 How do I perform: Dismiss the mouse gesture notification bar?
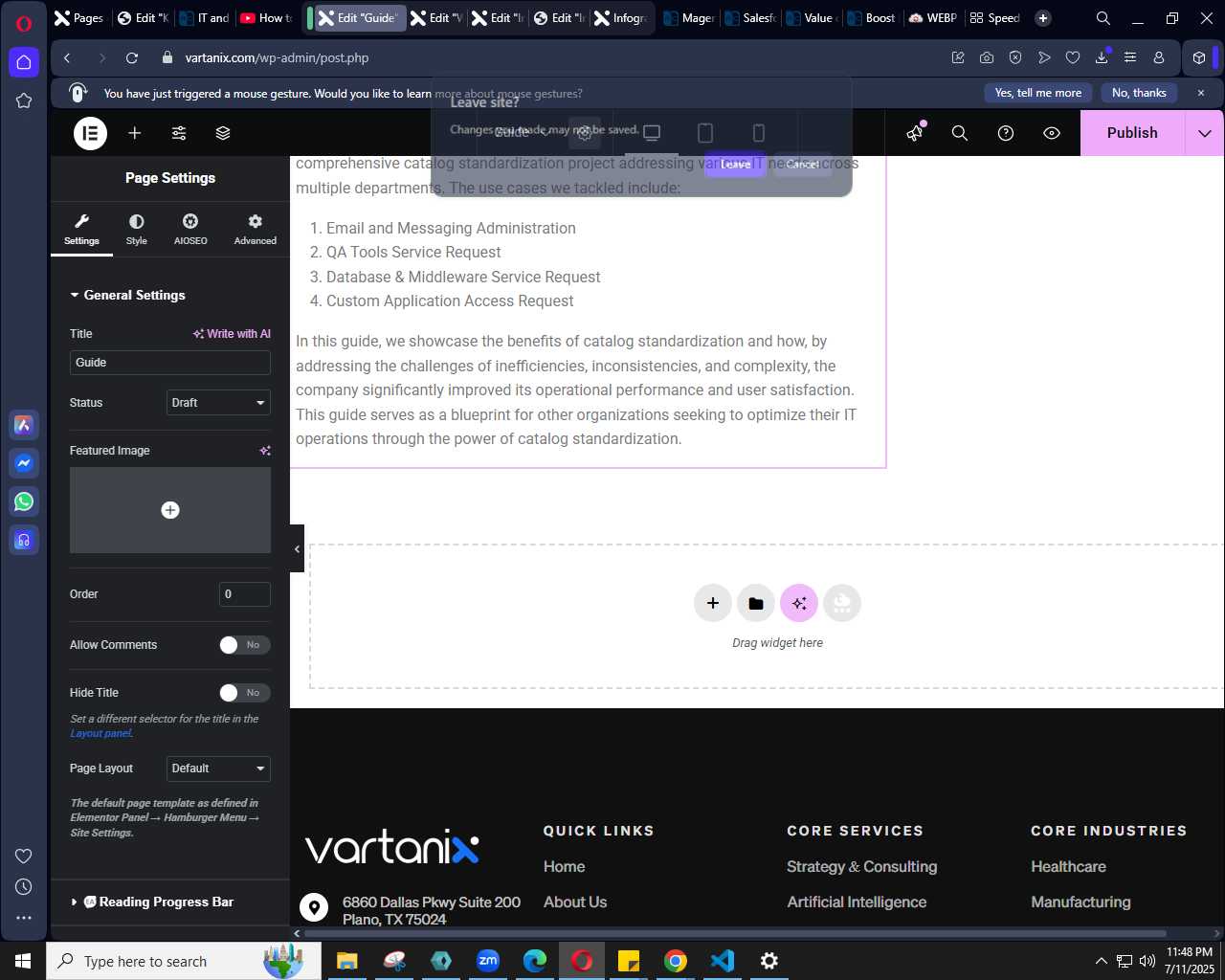click(x=1201, y=93)
